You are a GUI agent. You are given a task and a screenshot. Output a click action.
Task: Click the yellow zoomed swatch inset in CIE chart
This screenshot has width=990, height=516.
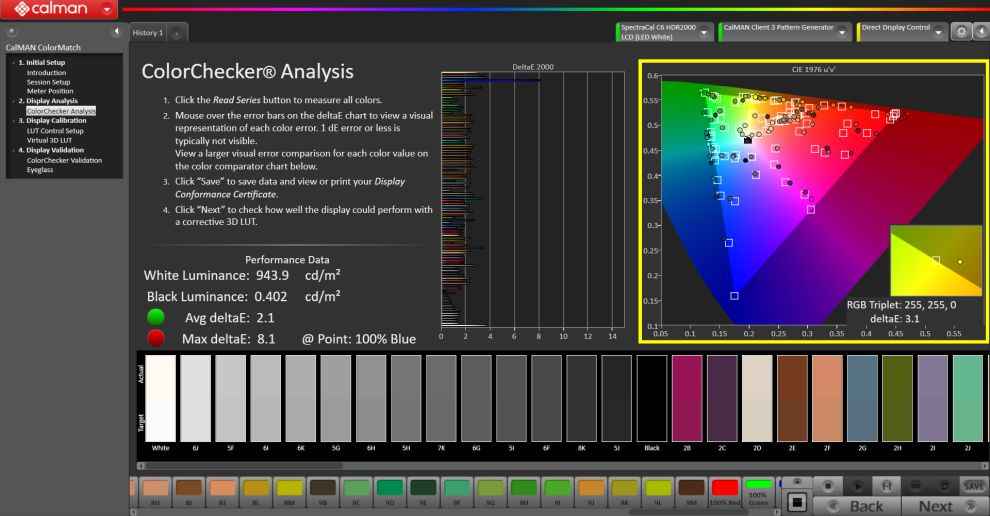[936, 261]
